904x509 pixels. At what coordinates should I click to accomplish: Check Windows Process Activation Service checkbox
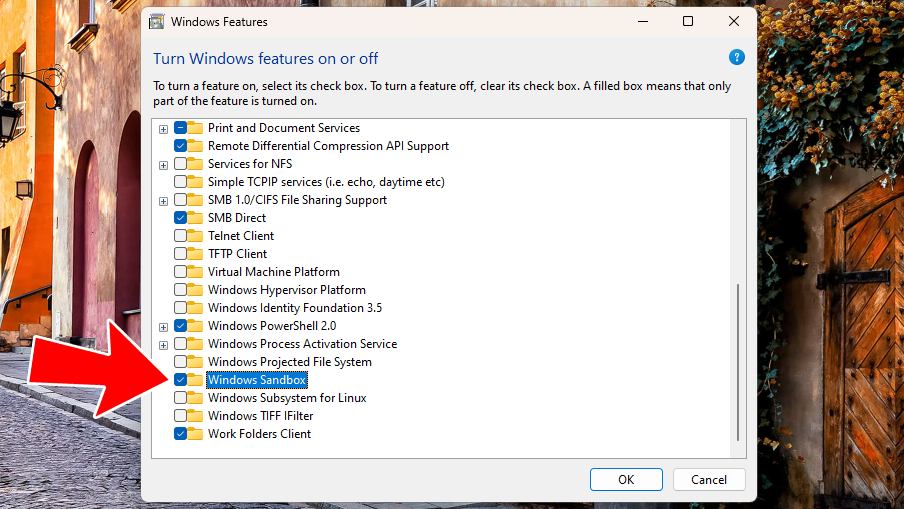click(180, 344)
